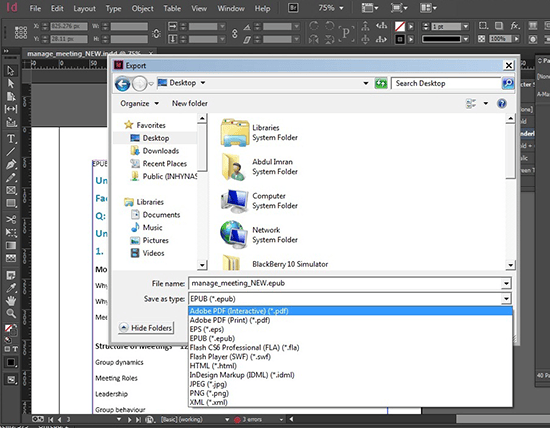Click the Search Desktop field
The image size is (550, 428).
446,83
